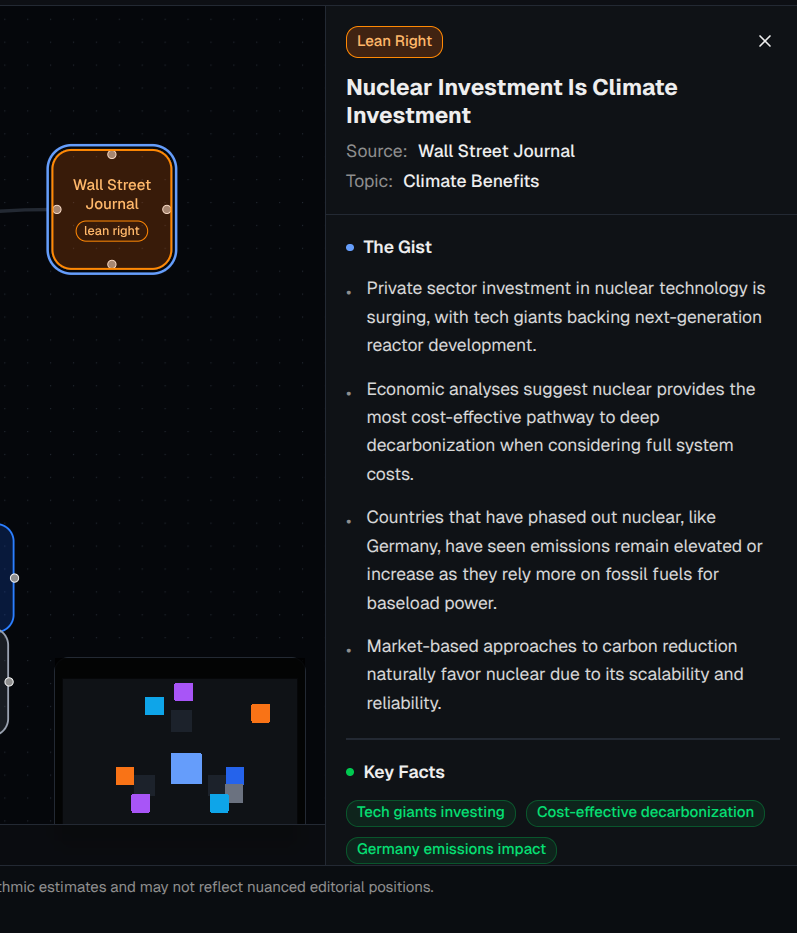Click the bullet about market-based approaches
Screen dimensions: 797x933
[555, 675]
